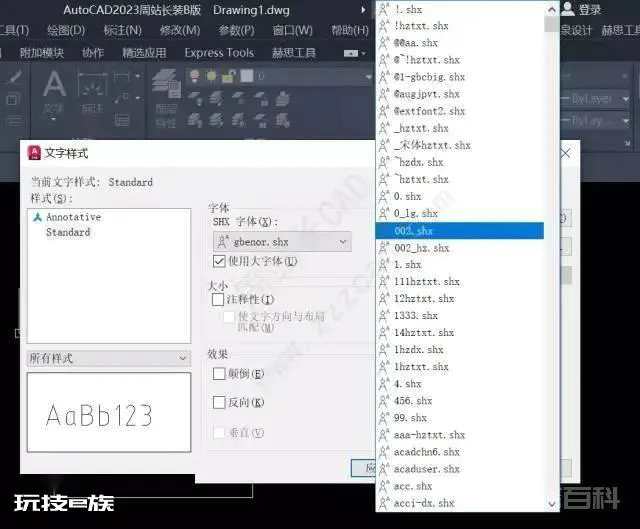Click the layer Off icon
Image resolution: width=640 pixels, height=529 pixels.
tap(195, 98)
